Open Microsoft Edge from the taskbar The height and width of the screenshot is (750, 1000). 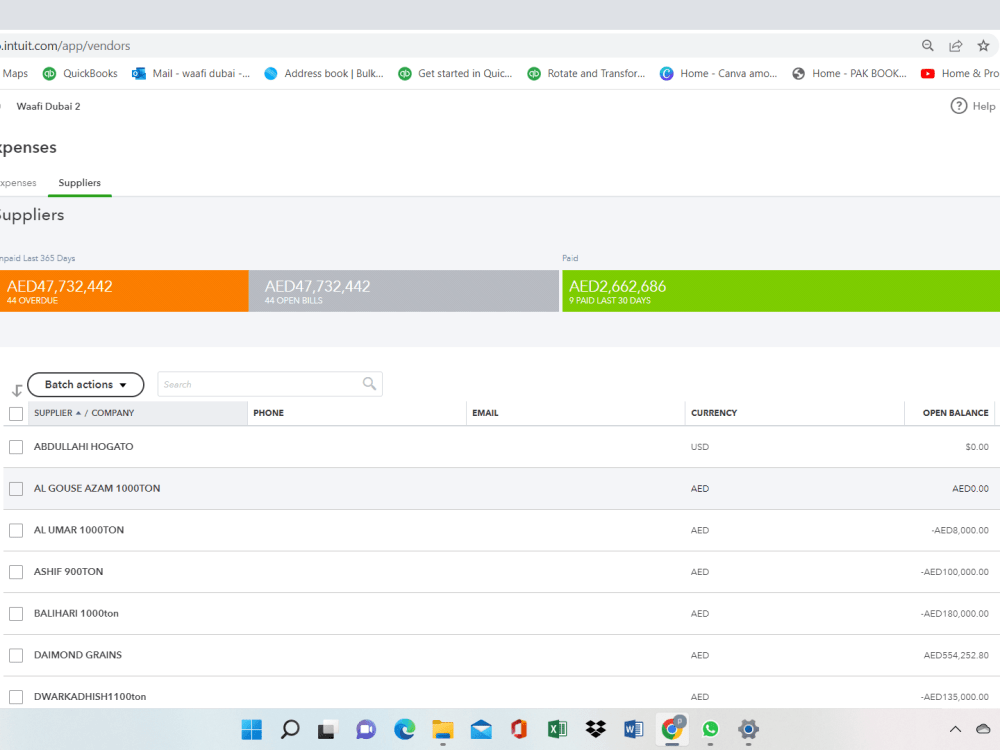click(x=404, y=729)
